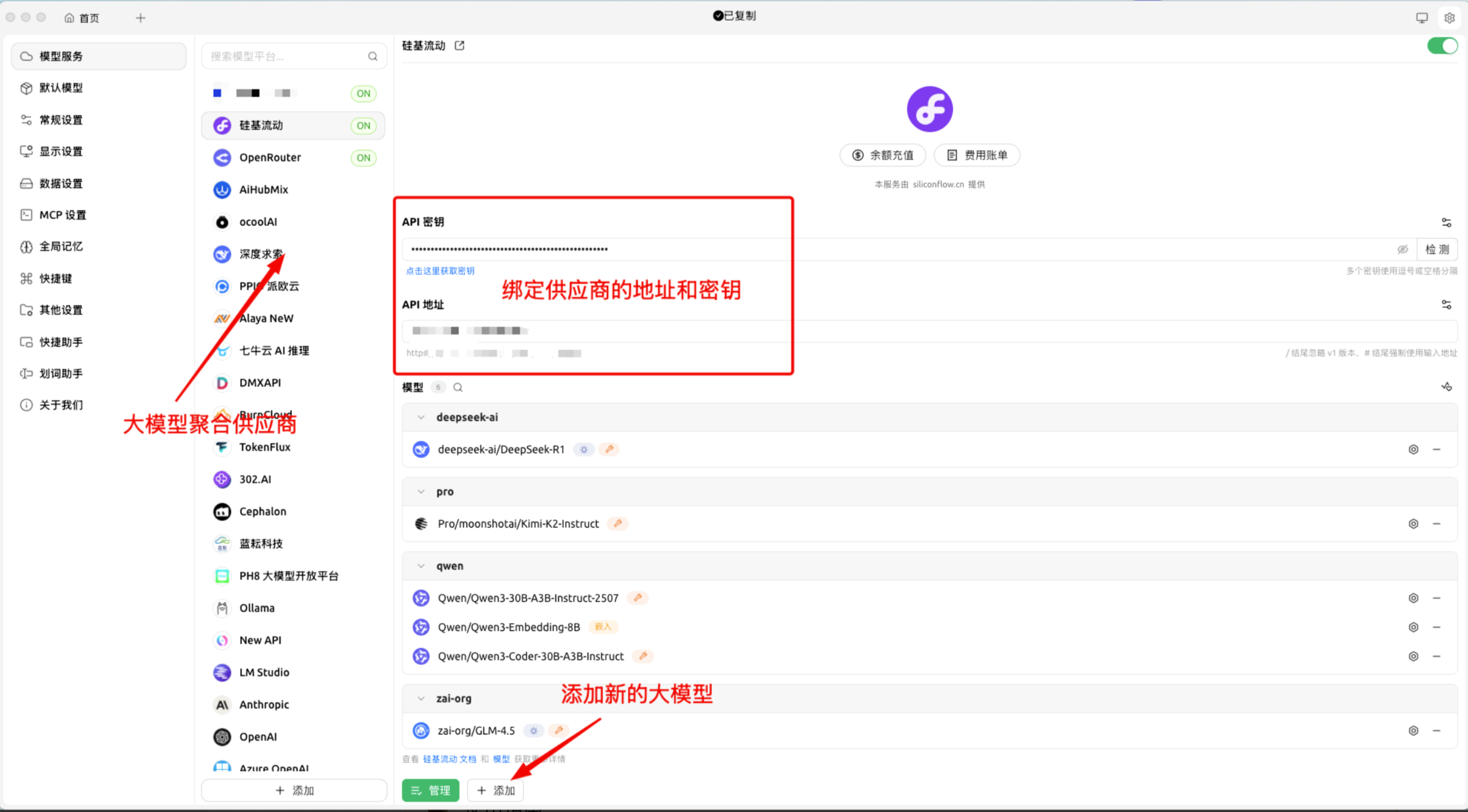The image size is (1468, 812).
Task: Select PH8 大模型开放平台 provider
Action: (293, 576)
